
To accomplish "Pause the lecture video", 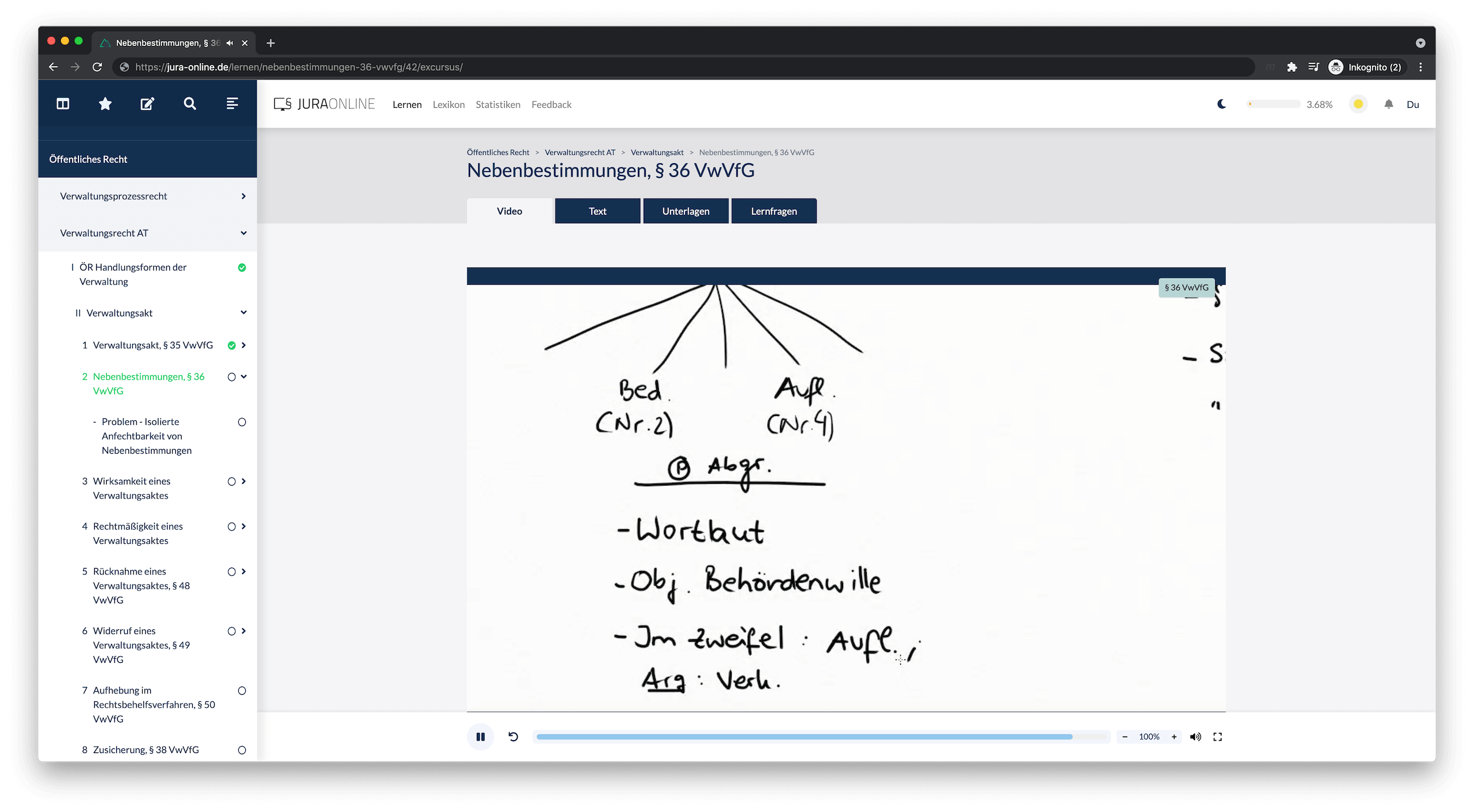I will point(481,737).
